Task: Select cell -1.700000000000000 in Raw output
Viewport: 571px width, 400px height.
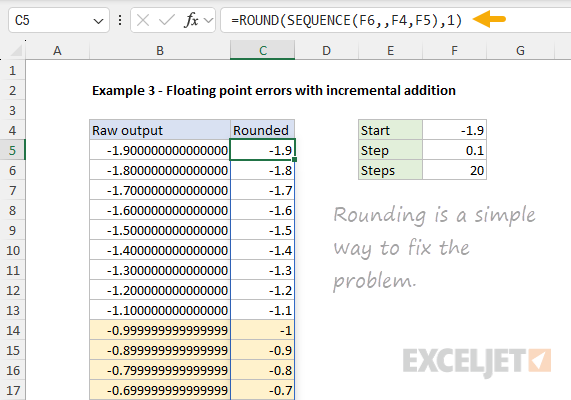Action: tap(160, 191)
